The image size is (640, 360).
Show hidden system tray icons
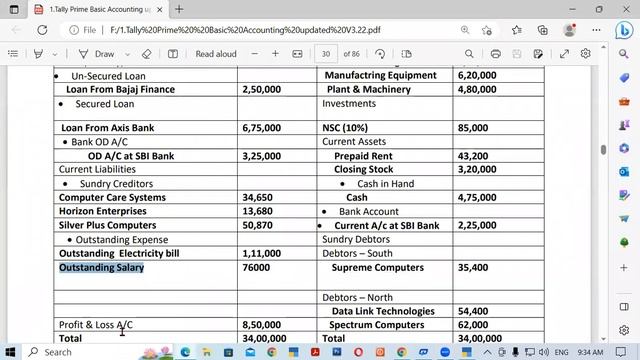(x=487, y=352)
